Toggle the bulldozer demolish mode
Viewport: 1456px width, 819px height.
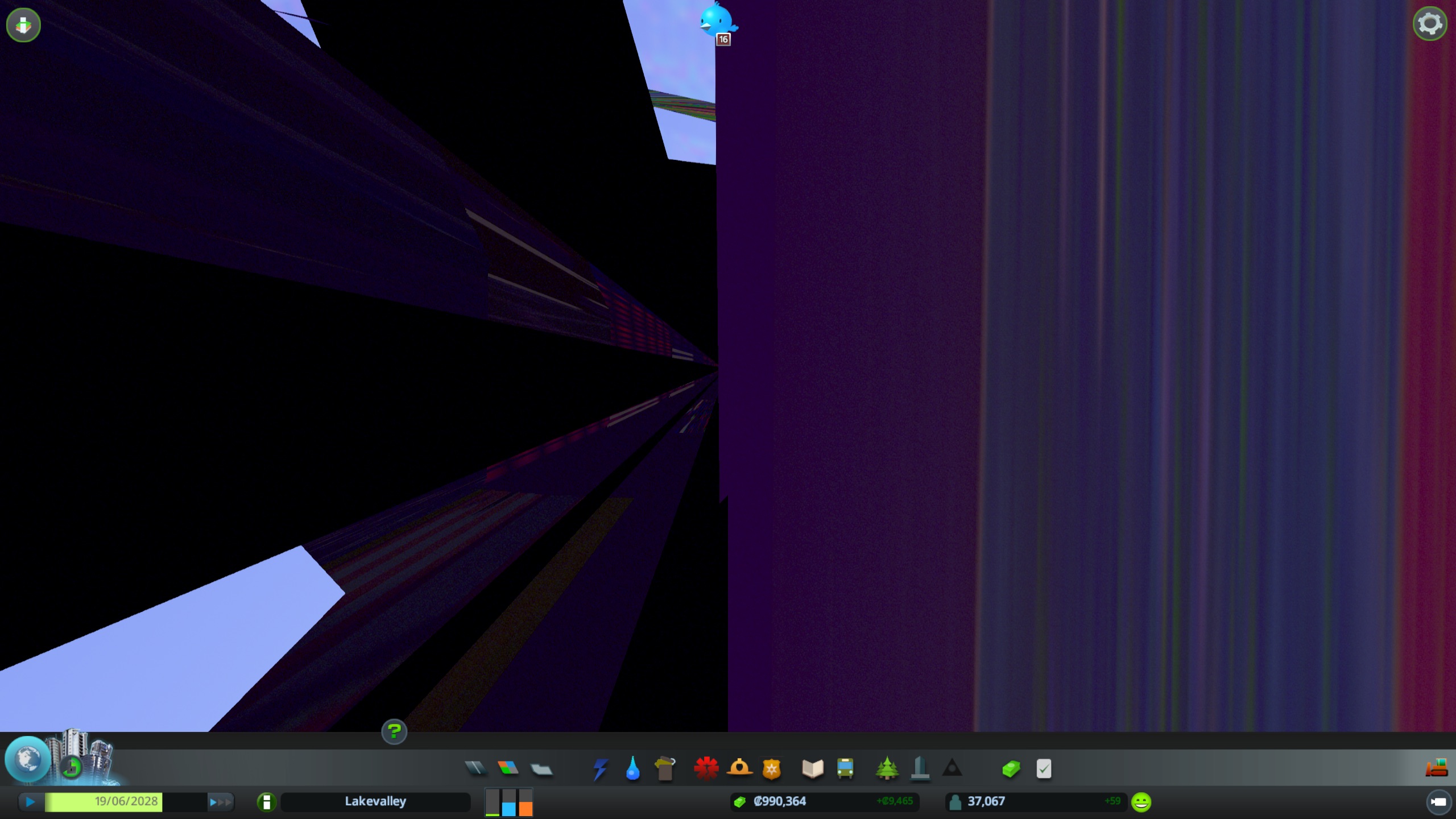coord(1436,768)
